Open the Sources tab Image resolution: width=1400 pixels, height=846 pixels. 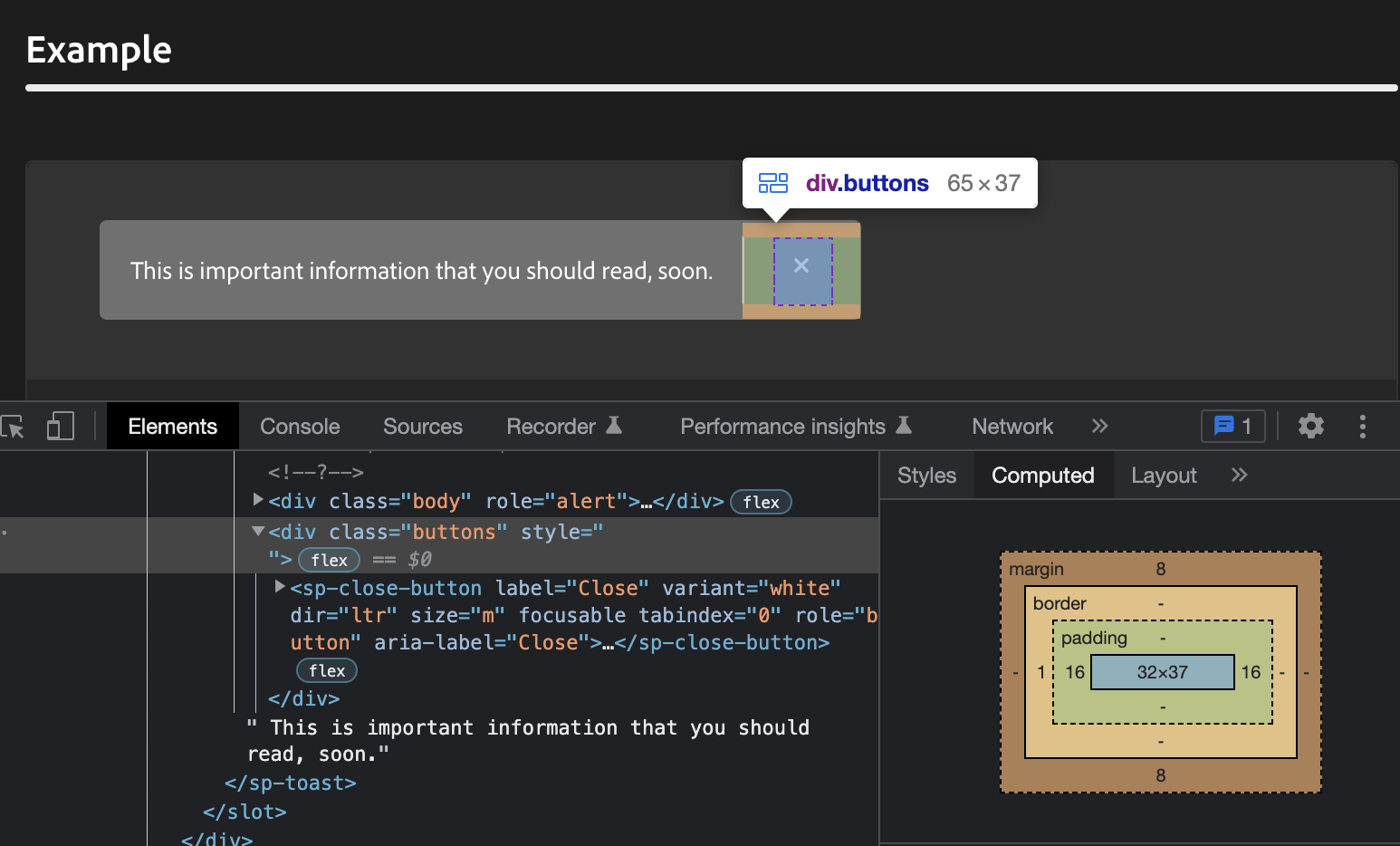[423, 427]
